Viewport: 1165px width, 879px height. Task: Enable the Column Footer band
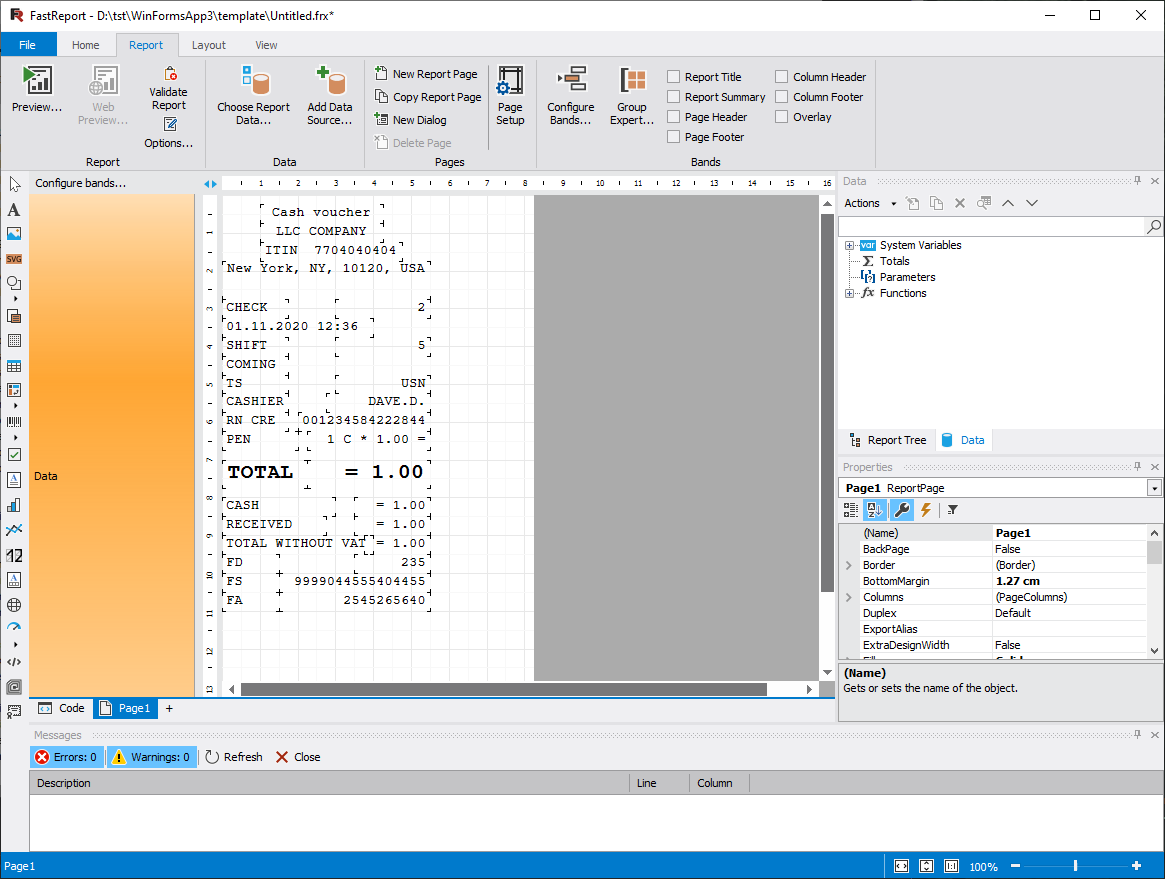tap(782, 97)
